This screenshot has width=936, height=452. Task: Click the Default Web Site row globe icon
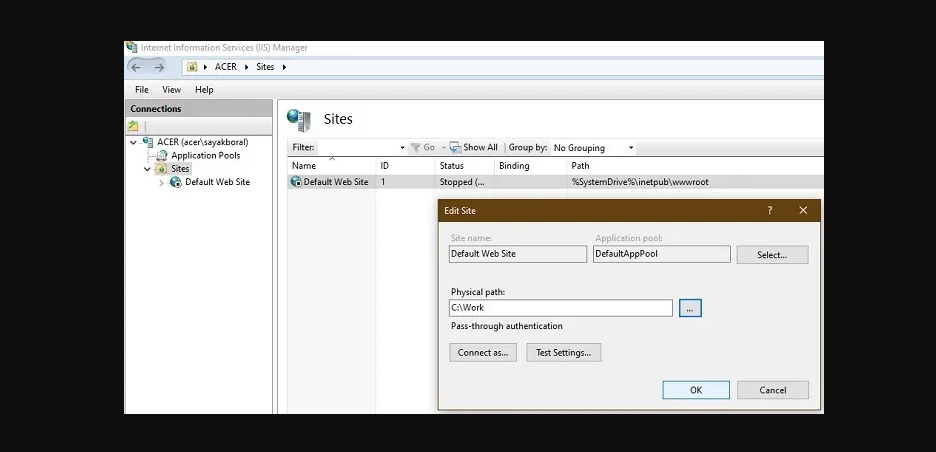(x=296, y=182)
